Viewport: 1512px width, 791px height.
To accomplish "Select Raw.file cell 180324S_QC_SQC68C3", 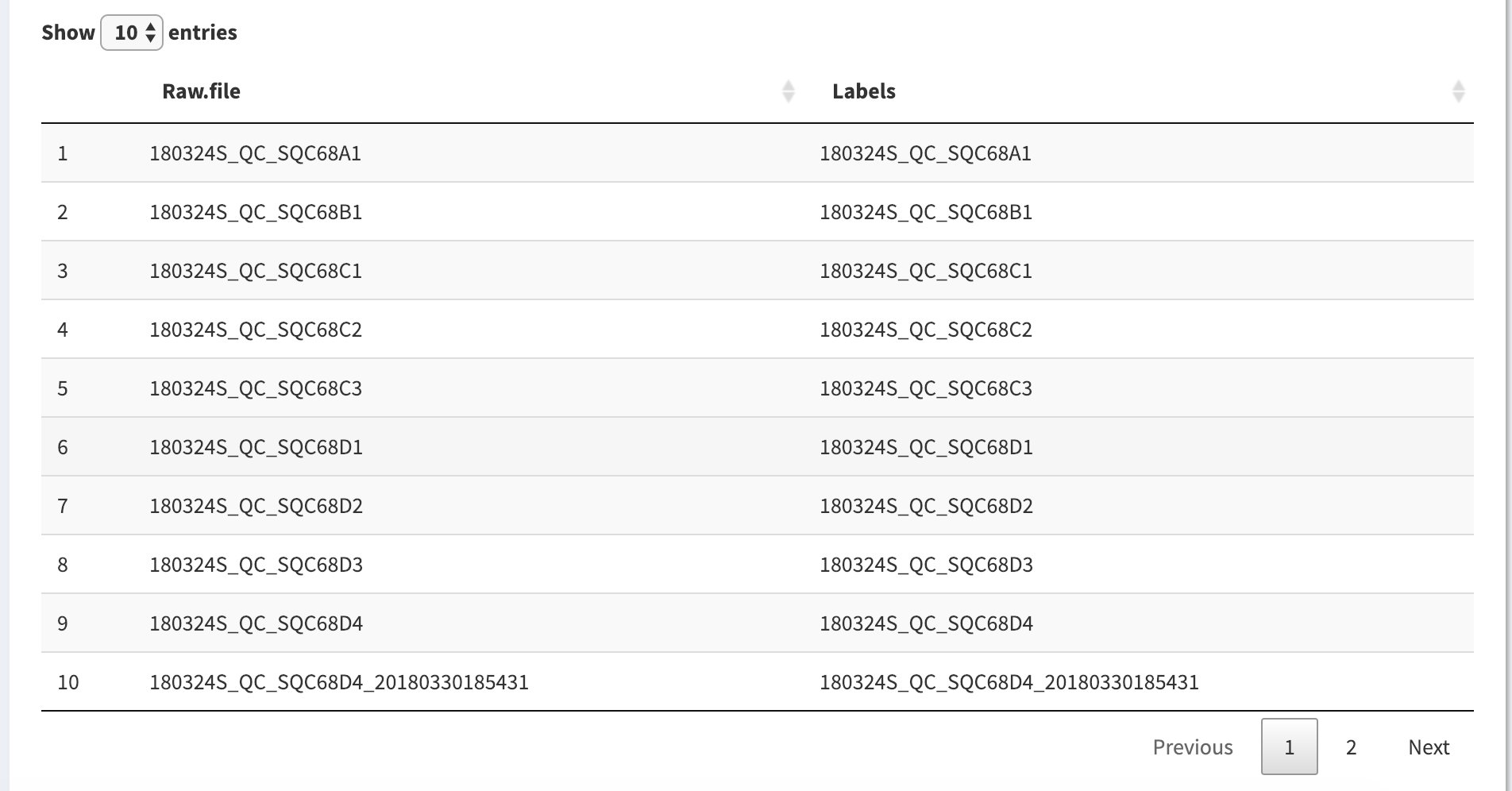I will pyautogui.click(x=256, y=388).
